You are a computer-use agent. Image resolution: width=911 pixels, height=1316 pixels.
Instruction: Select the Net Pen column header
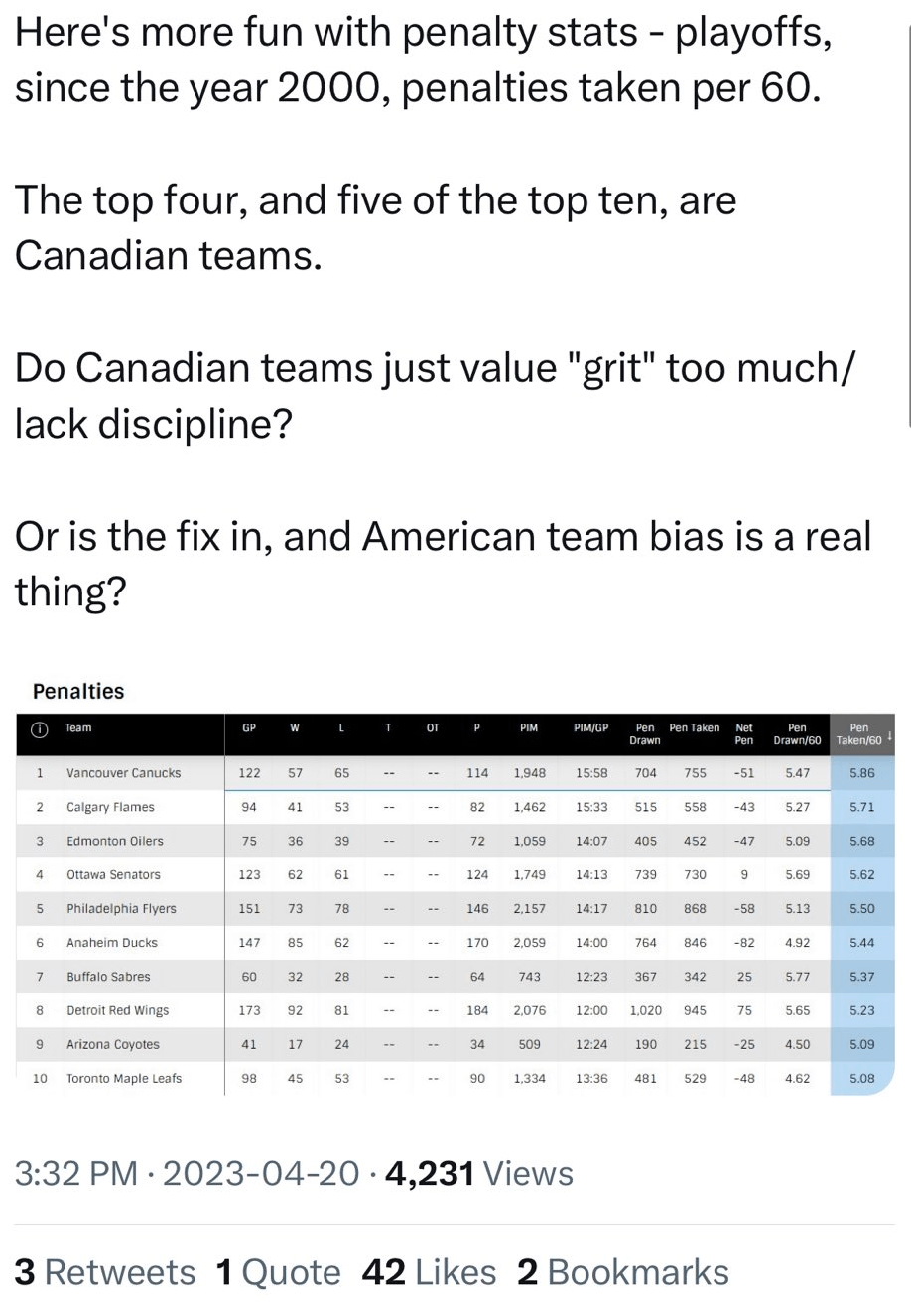[x=743, y=734]
